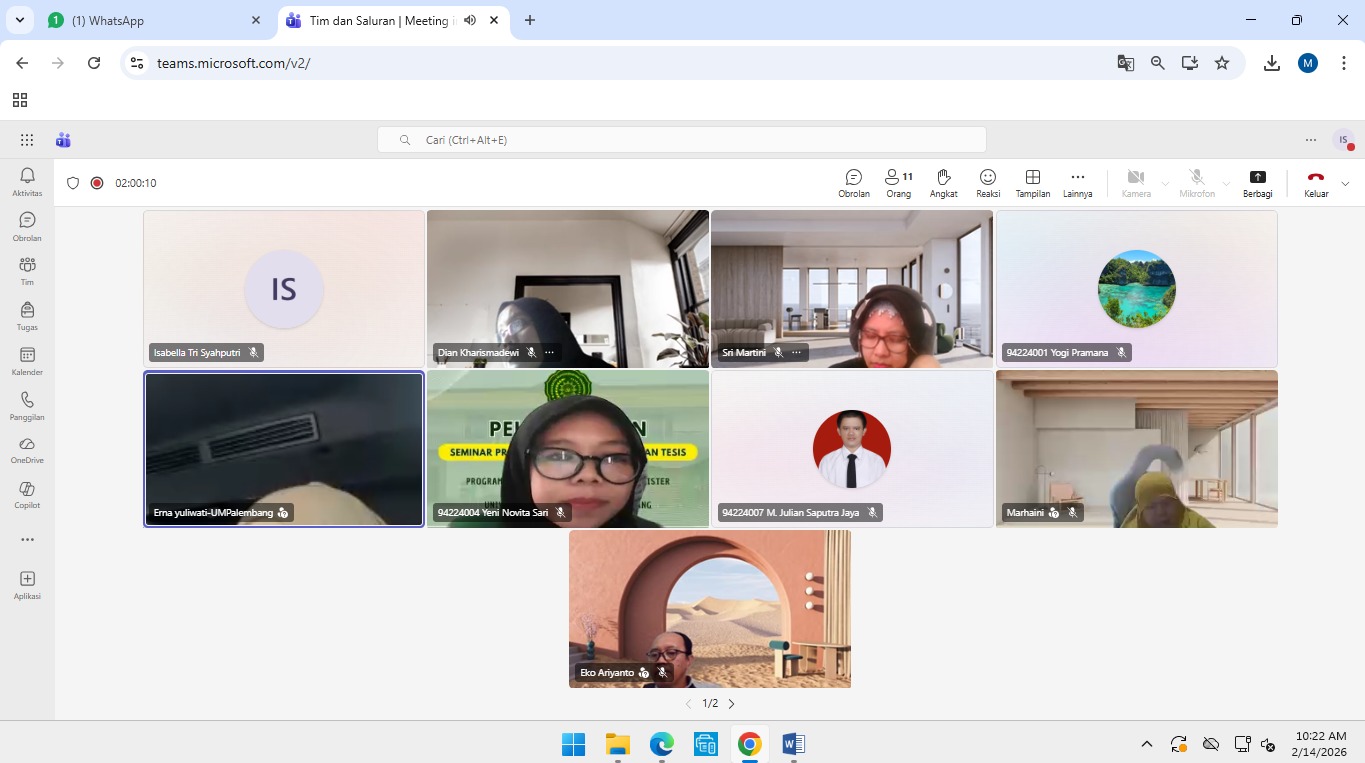This screenshot has width=1365, height=763.
Task: Open Copilot from the left sidebar
Action: pyautogui.click(x=27, y=494)
